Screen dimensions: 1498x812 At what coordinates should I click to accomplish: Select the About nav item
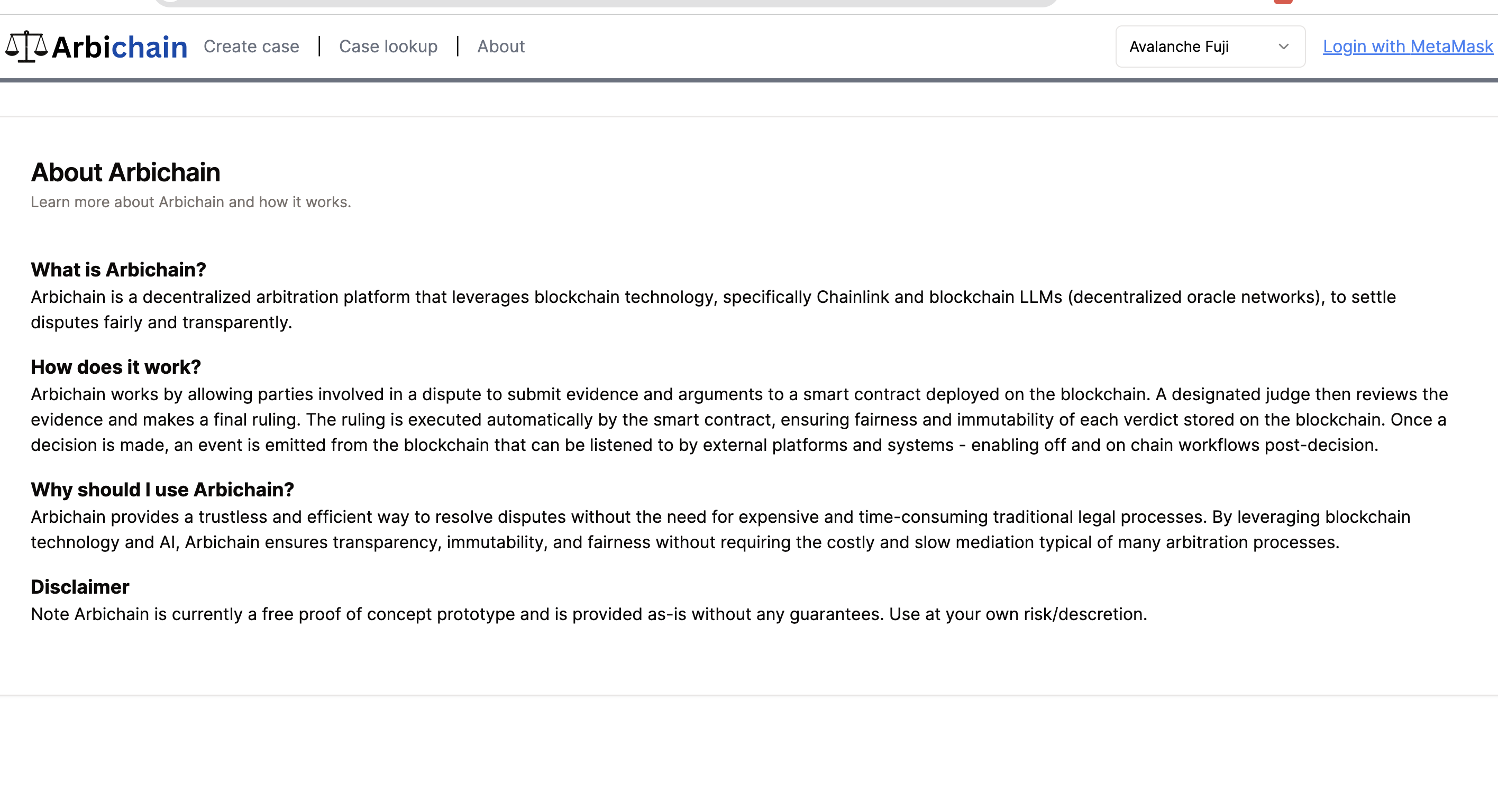(x=501, y=47)
